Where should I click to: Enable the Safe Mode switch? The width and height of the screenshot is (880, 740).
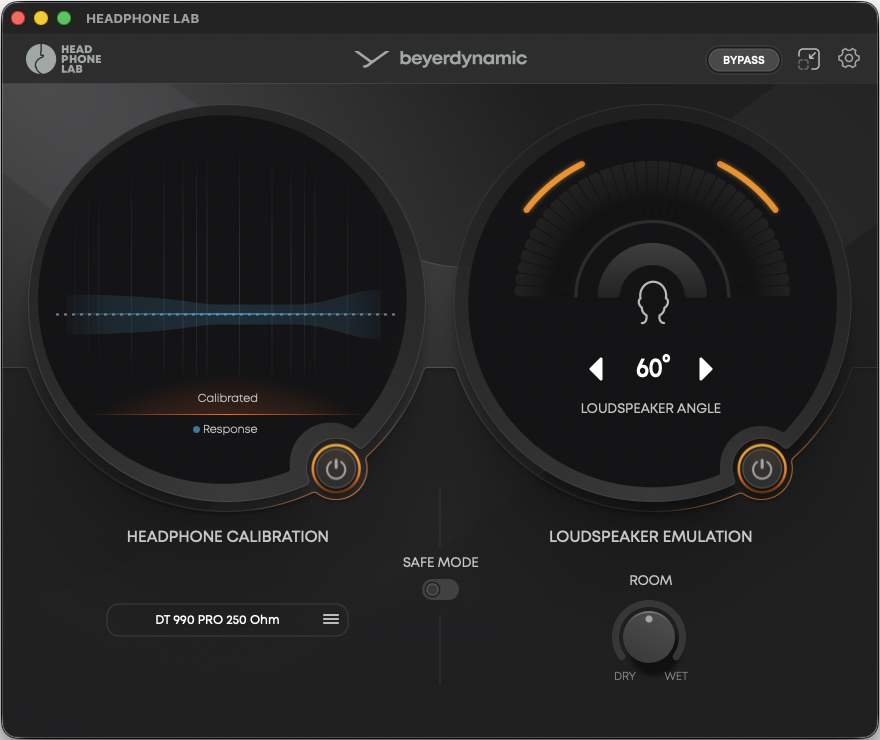click(x=440, y=590)
